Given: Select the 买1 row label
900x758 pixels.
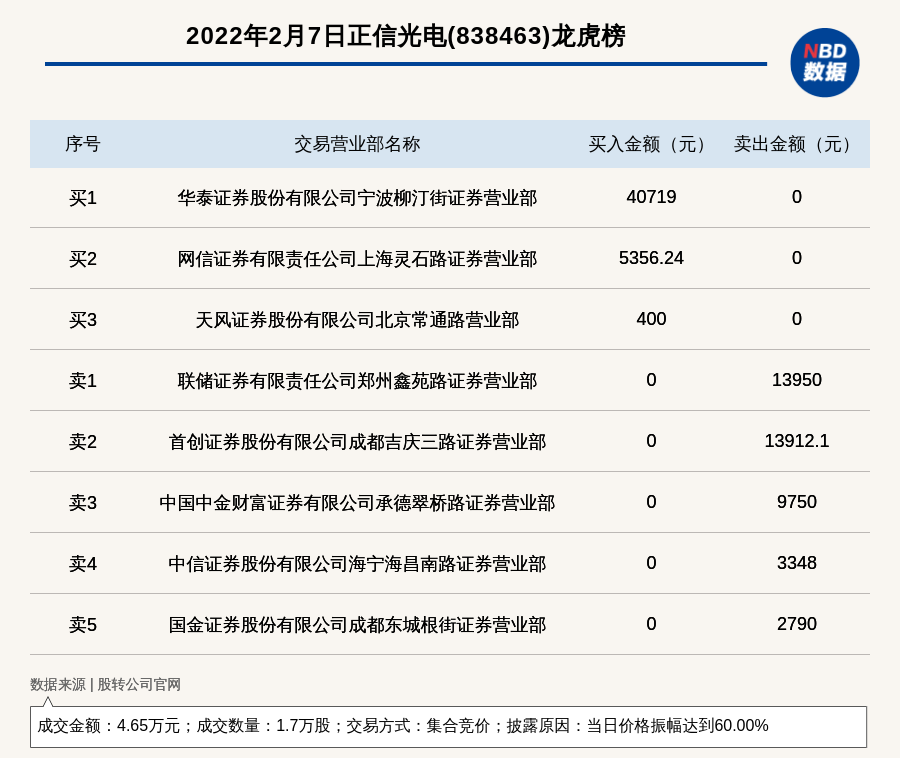Looking at the screenshot, I should 83,198.
